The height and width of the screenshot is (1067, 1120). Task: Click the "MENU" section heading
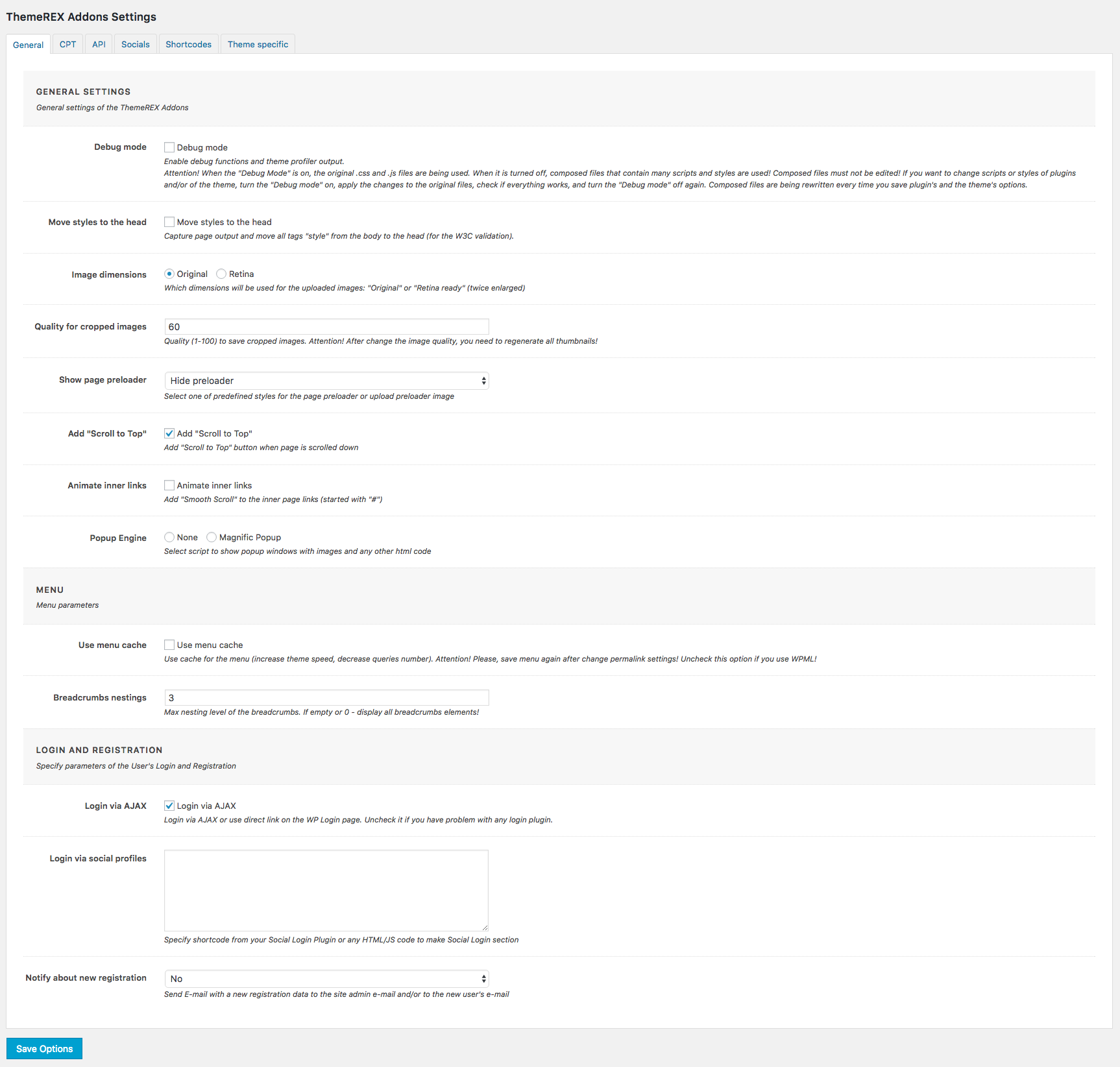click(50, 590)
